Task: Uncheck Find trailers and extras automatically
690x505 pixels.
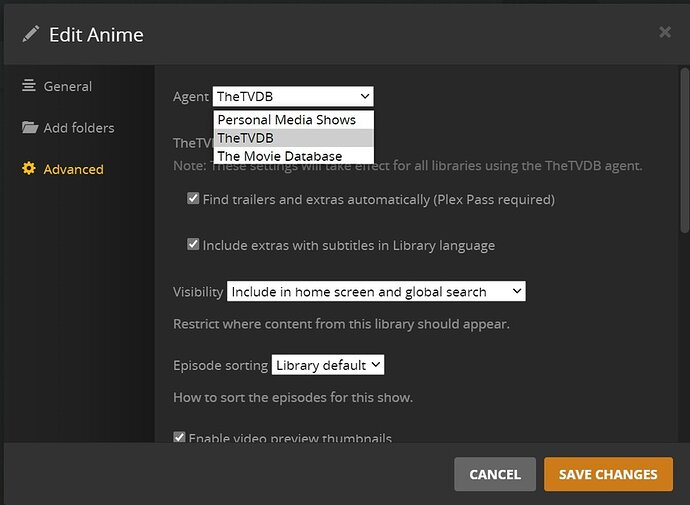Action: click(193, 198)
